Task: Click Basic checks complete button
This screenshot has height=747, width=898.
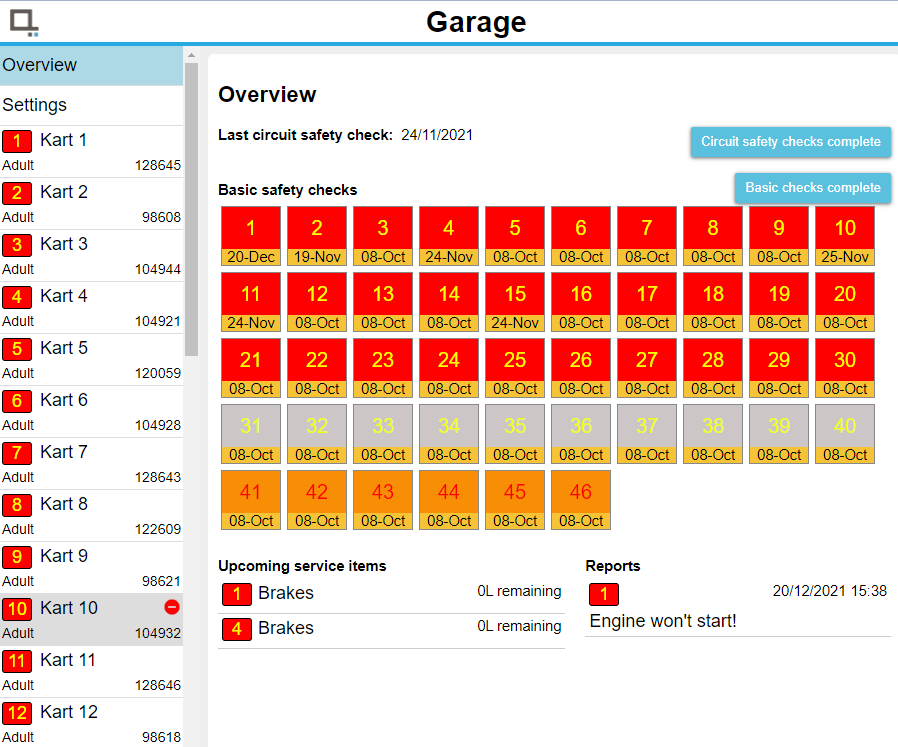Action: 813,188
